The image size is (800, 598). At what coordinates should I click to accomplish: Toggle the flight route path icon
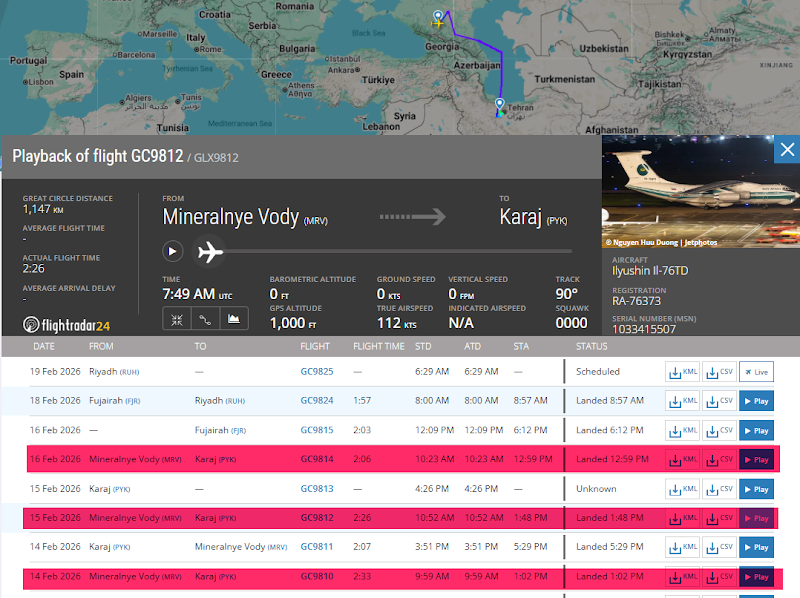[204, 320]
